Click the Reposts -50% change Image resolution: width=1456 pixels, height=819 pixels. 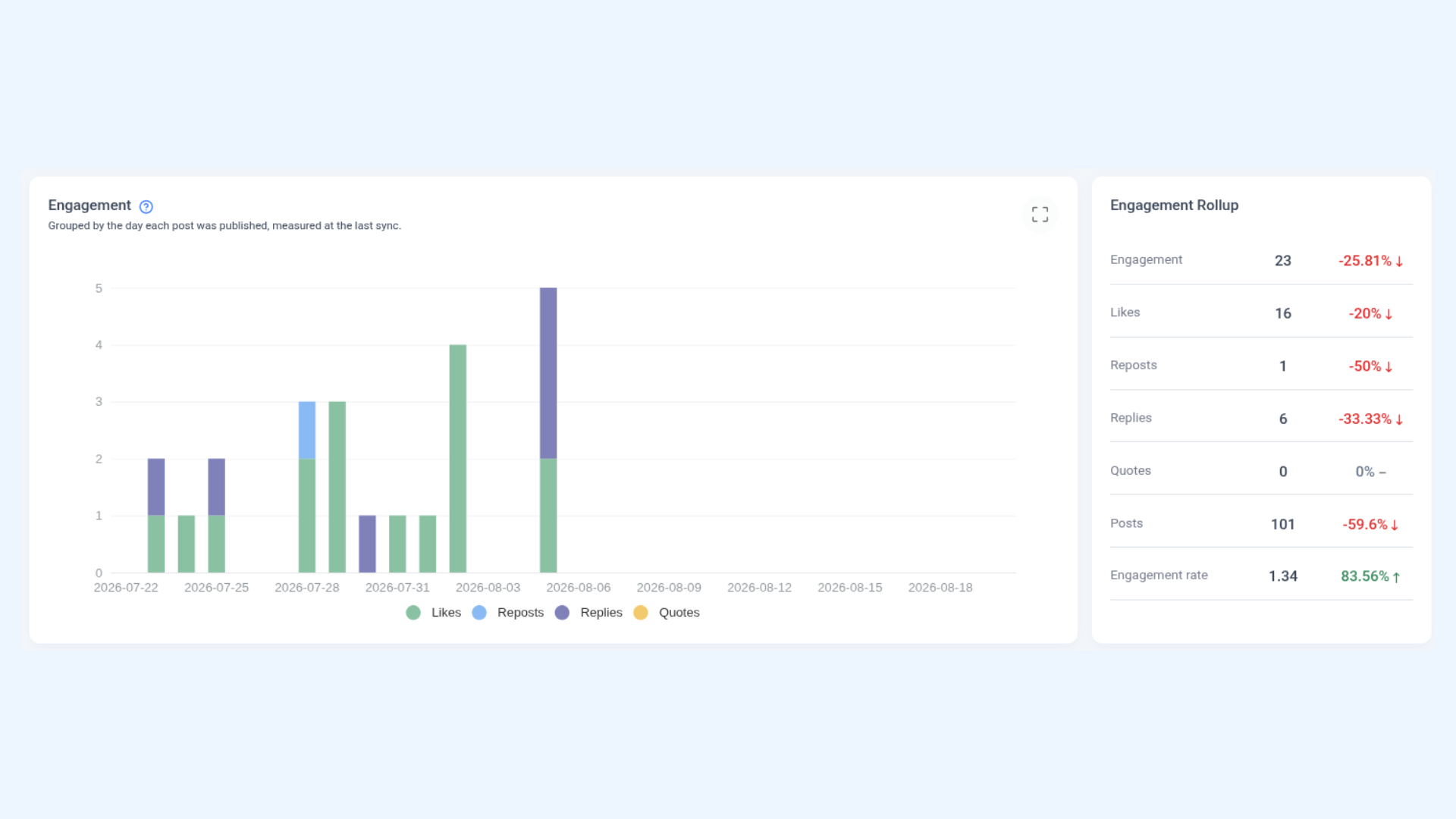(x=1370, y=366)
